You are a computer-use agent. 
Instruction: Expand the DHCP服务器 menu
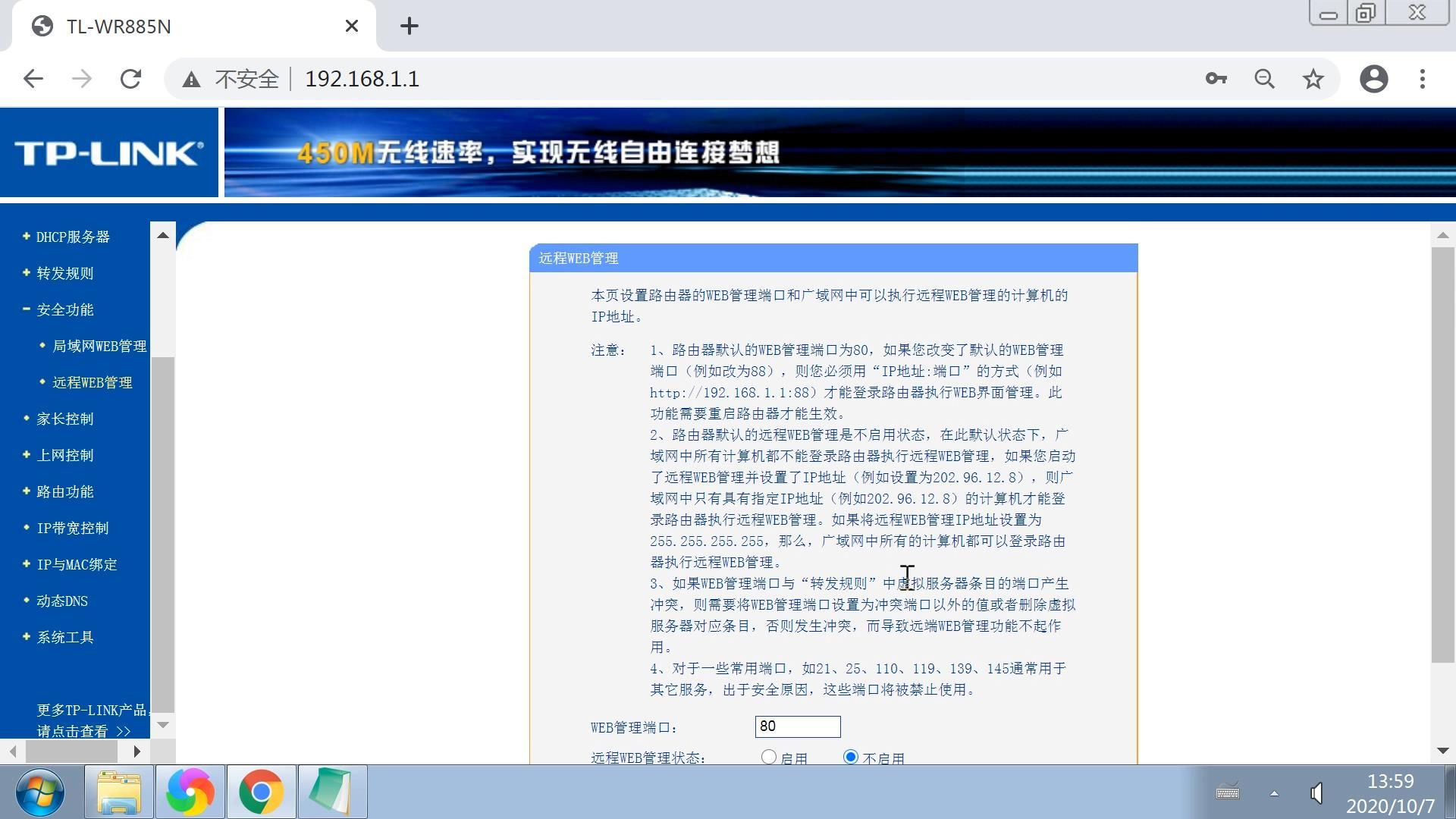[x=73, y=237]
